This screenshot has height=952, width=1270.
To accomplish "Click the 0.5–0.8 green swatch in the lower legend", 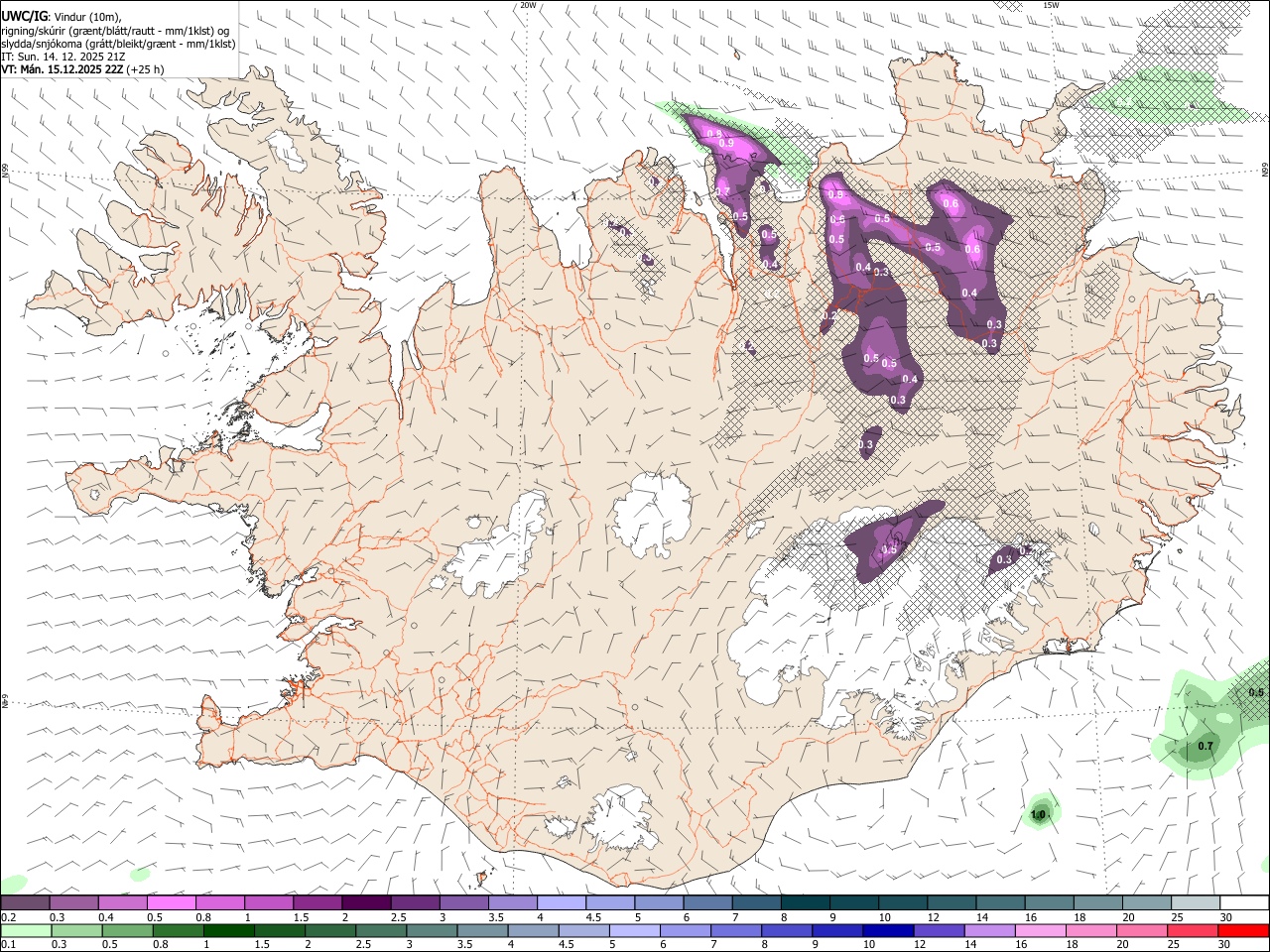I will click(127, 930).
